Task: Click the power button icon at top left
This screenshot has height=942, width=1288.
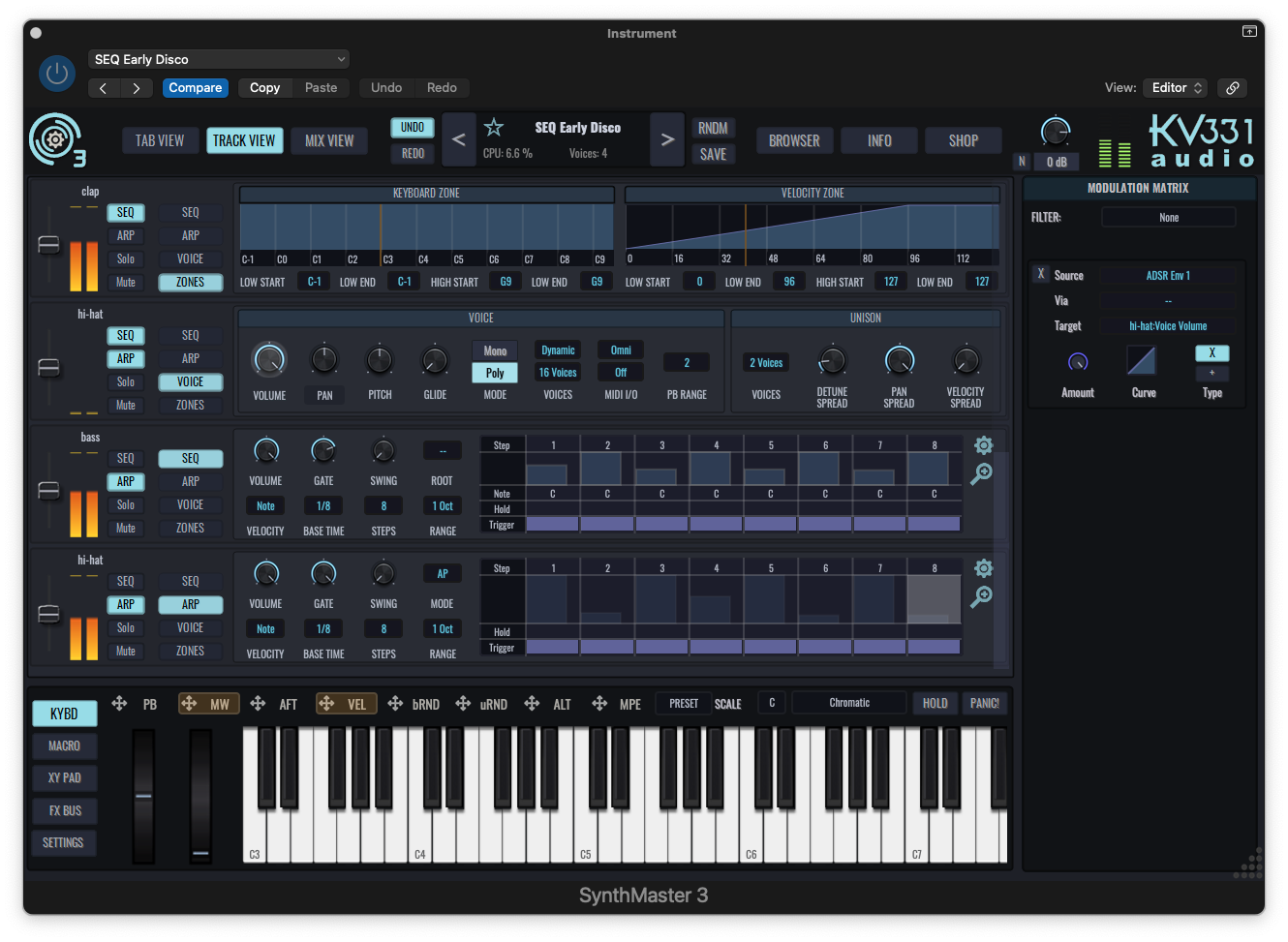Action: [56, 73]
